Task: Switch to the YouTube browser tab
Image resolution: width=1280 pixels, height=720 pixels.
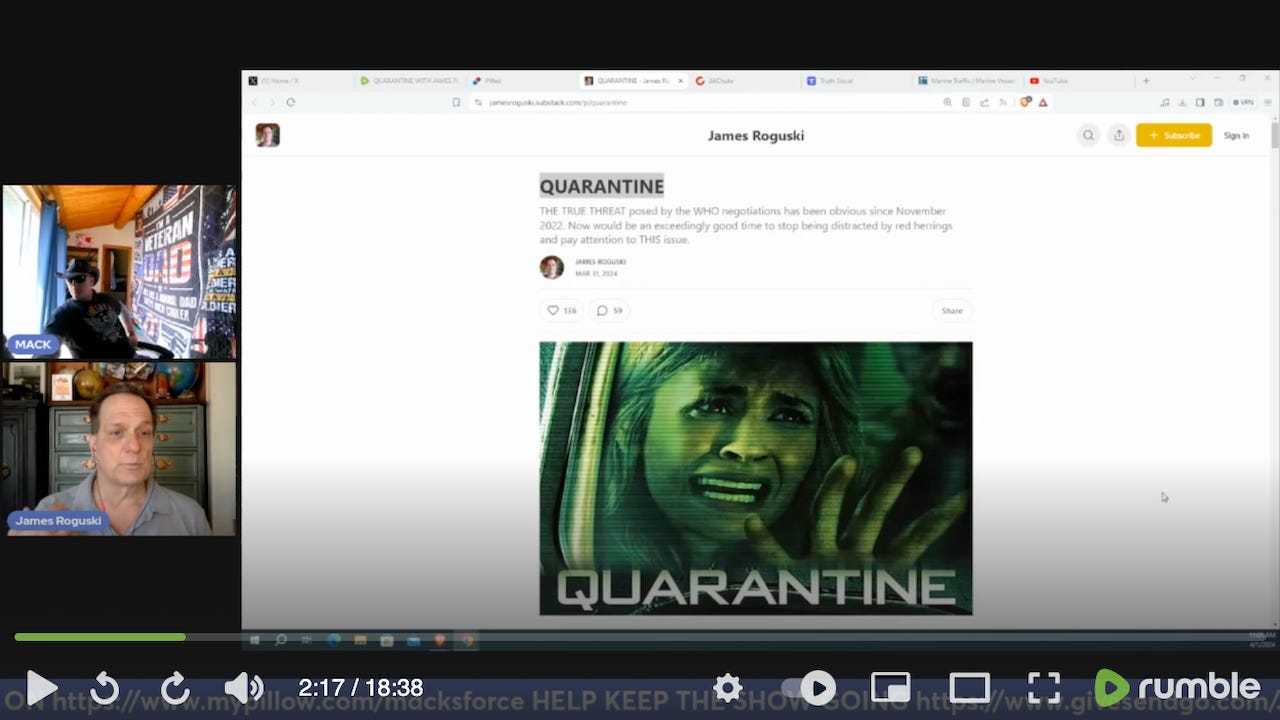Action: point(1080,81)
